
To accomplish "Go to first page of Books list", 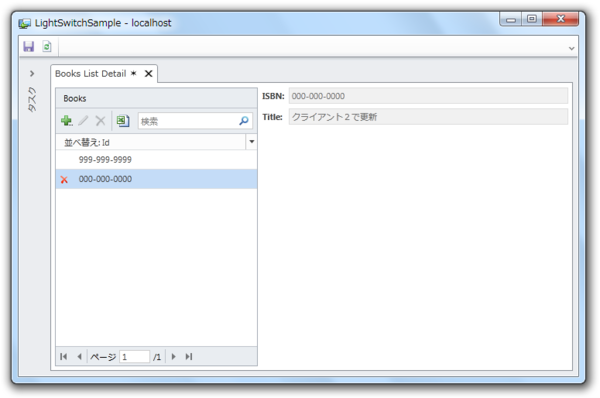I will pos(64,357).
